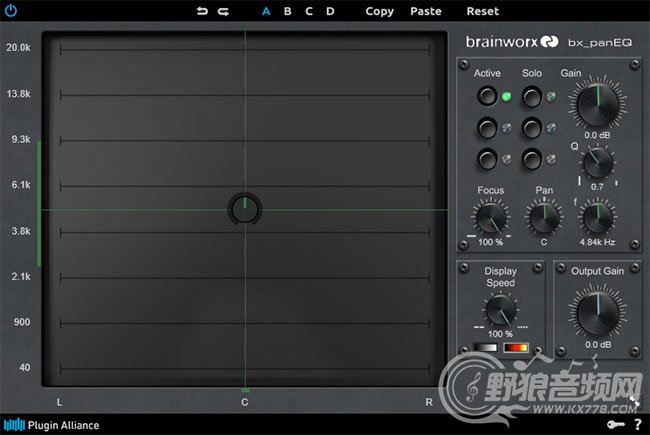Click the green frequency range bar at the display's left edge
This screenshot has width=650, height=435.
39,203
